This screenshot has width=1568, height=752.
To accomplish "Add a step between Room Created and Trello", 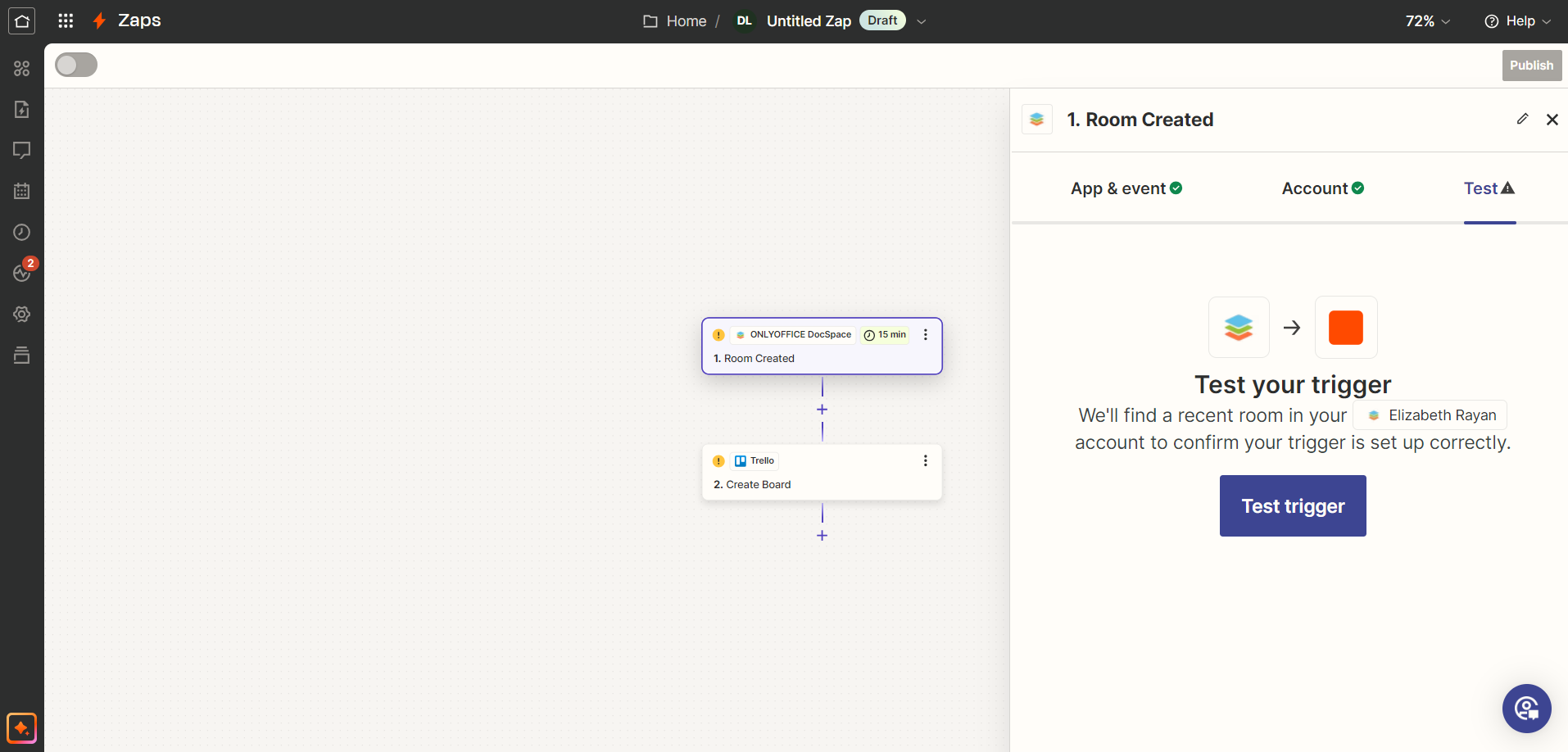I will click(823, 410).
